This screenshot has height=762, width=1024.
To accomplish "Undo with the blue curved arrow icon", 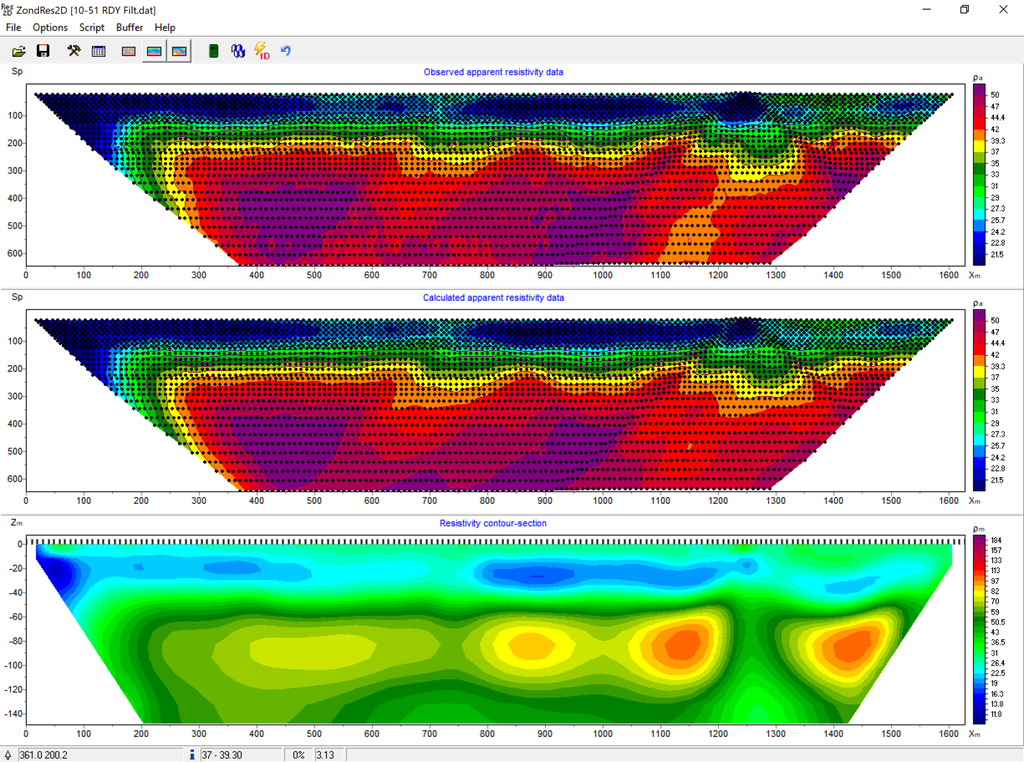I will pyautogui.click(x=286, y=51).
